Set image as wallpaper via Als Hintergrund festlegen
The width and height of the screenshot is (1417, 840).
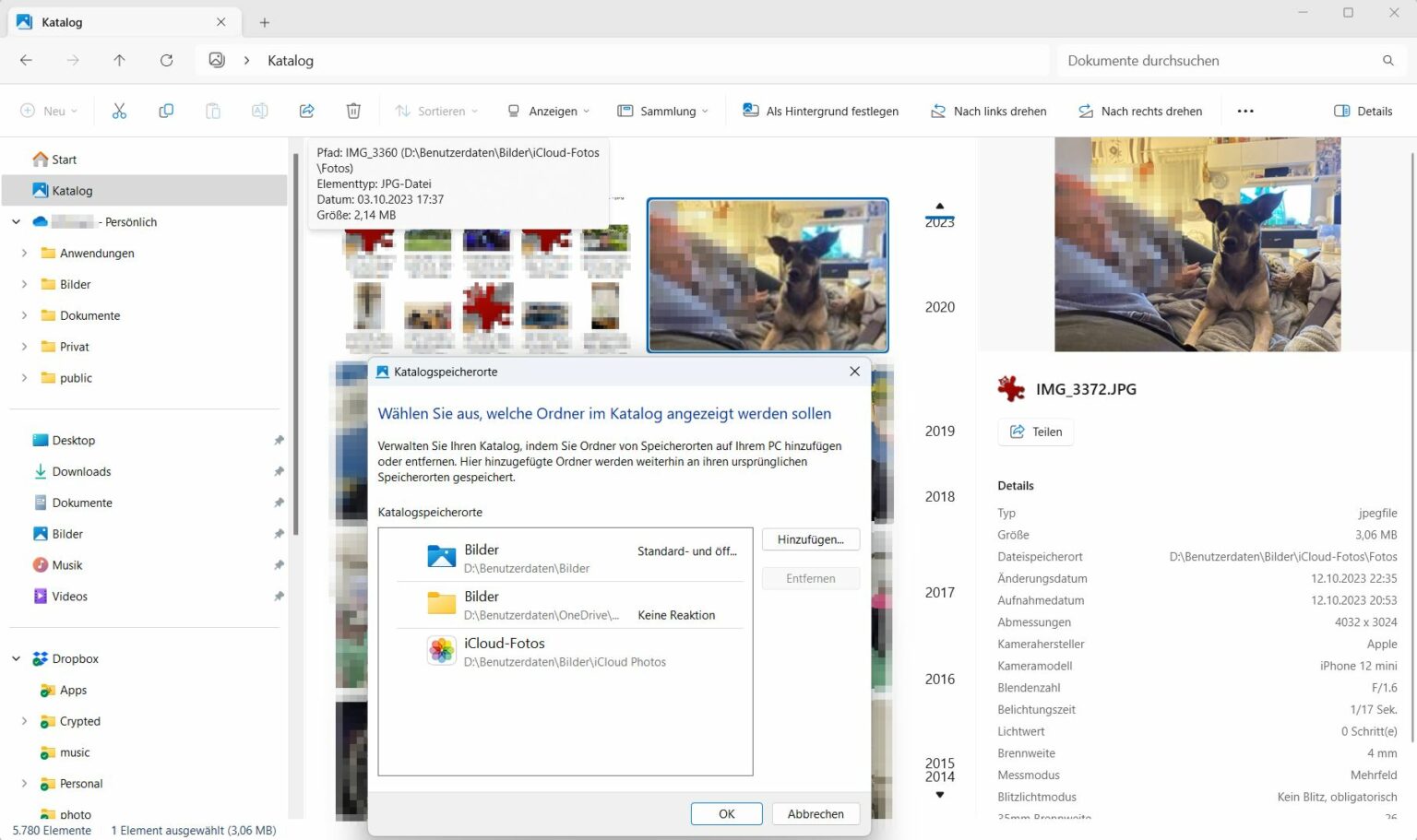(820, 111)
